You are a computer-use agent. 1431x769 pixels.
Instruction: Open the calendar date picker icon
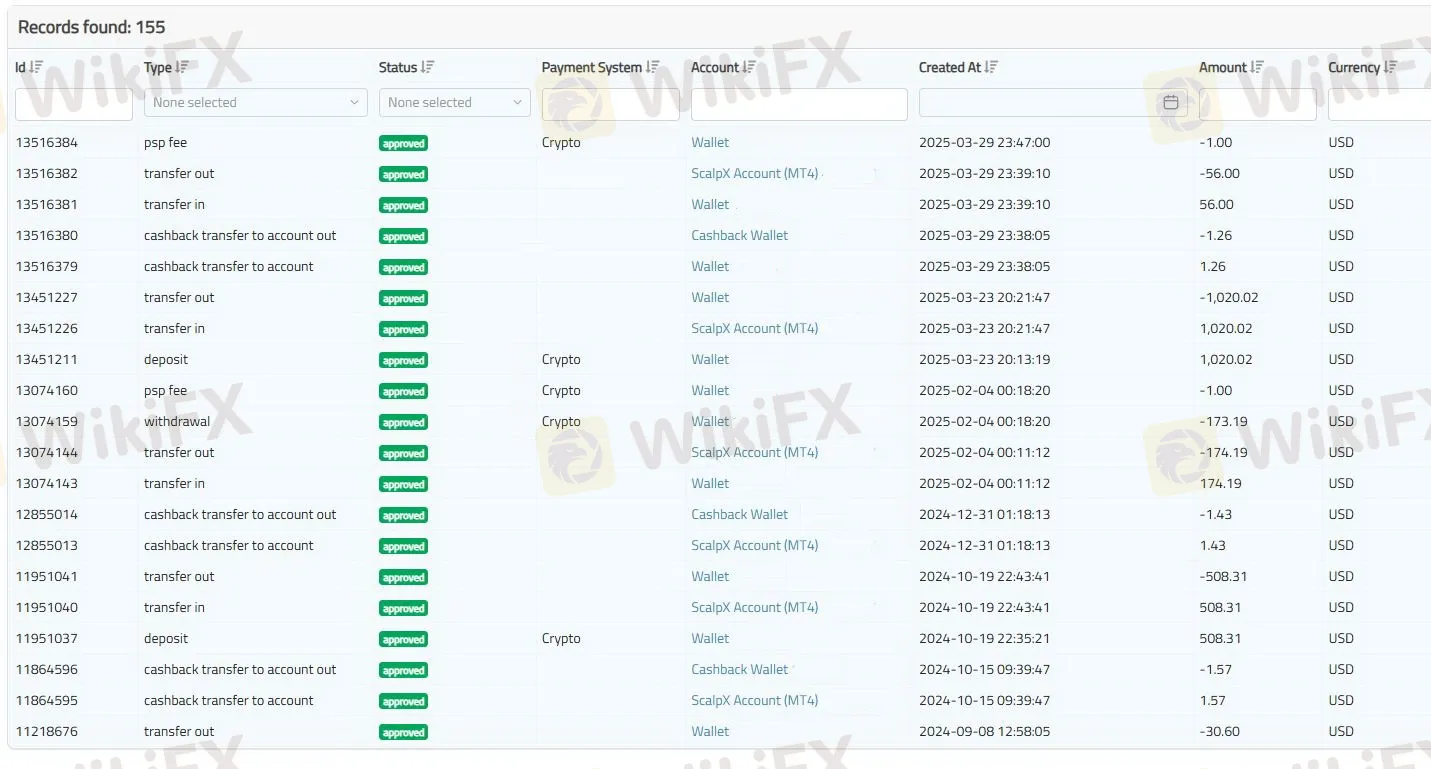click(x=1171, y=102)
